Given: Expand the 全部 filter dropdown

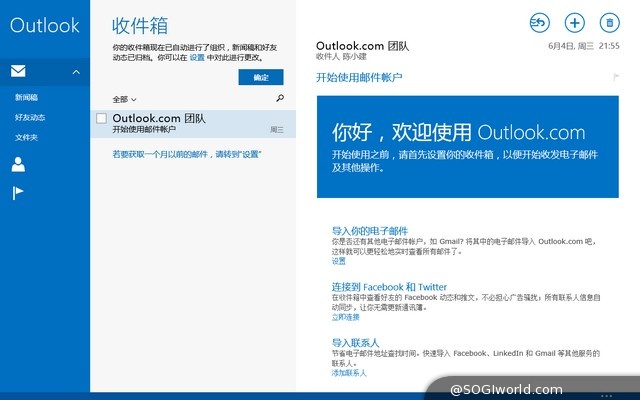Looking at the screenshot, I should [124, 99].
